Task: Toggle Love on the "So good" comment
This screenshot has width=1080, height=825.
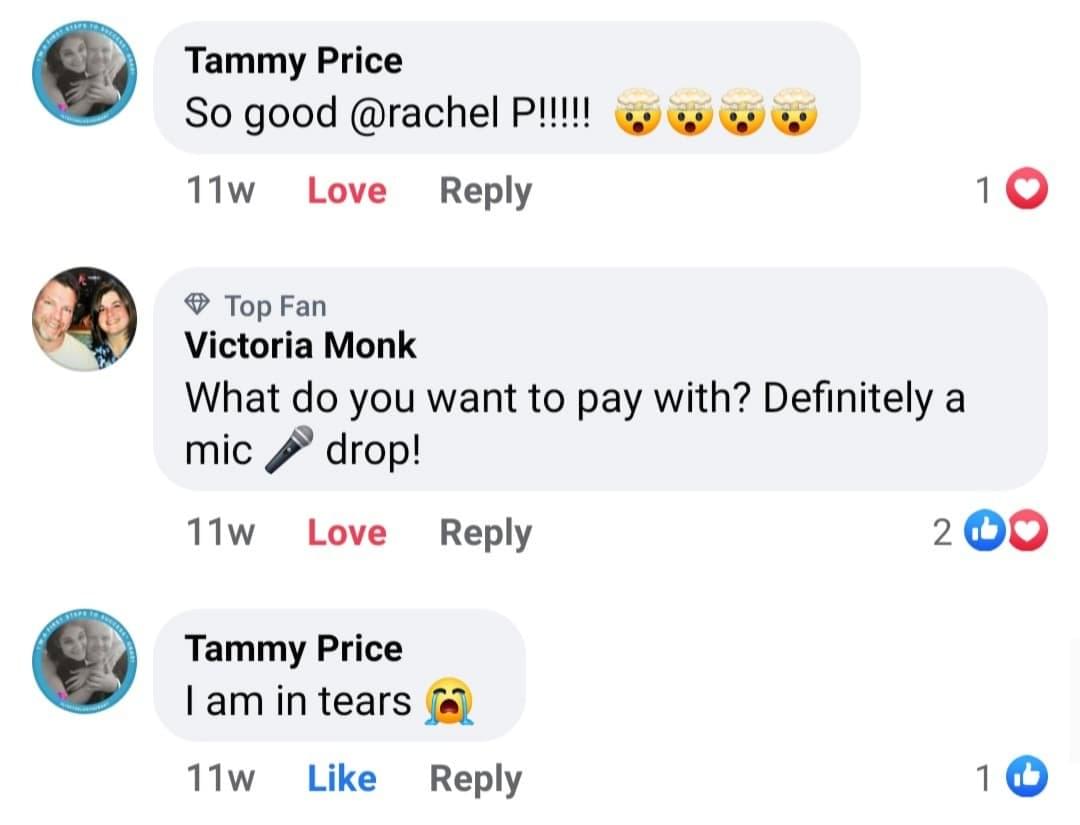Action: tap(346, 190)
